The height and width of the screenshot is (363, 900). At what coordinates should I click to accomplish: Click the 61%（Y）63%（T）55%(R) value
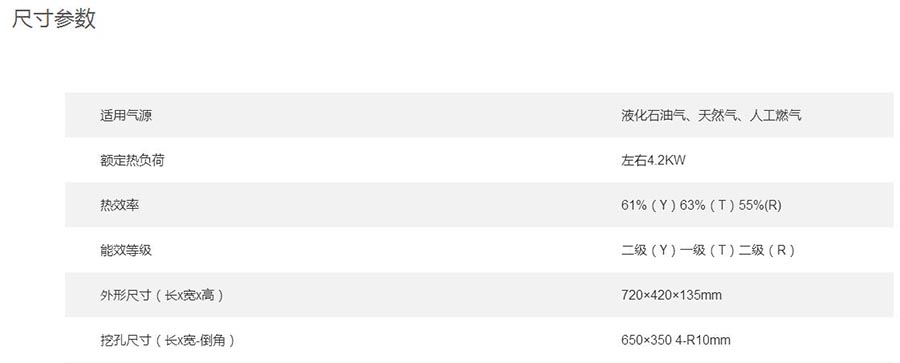[x=701, y=205]
